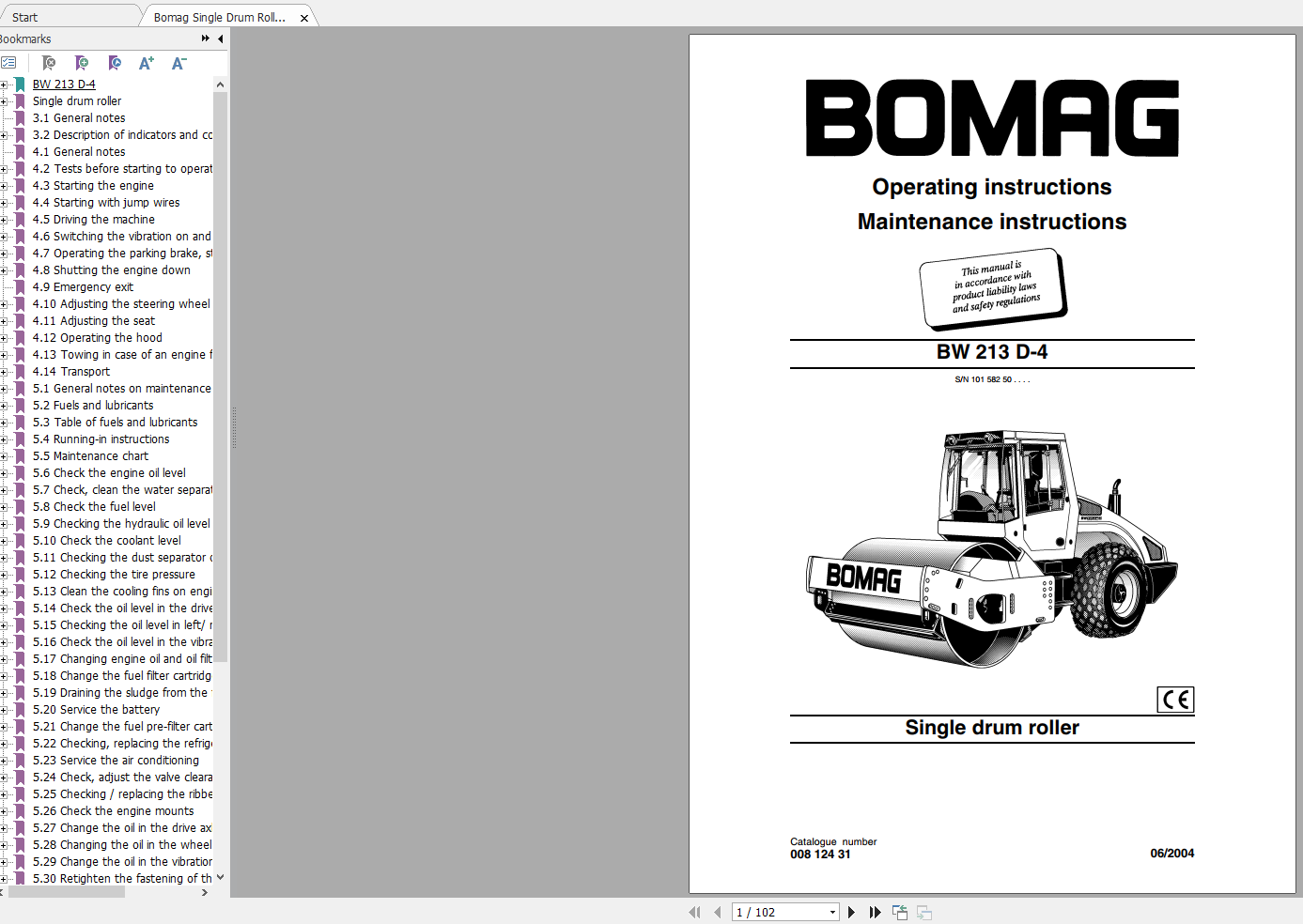This screenshot has width=1303, height=924.
Task: Increase bookmark text size with A+
Action: (147, 63)
